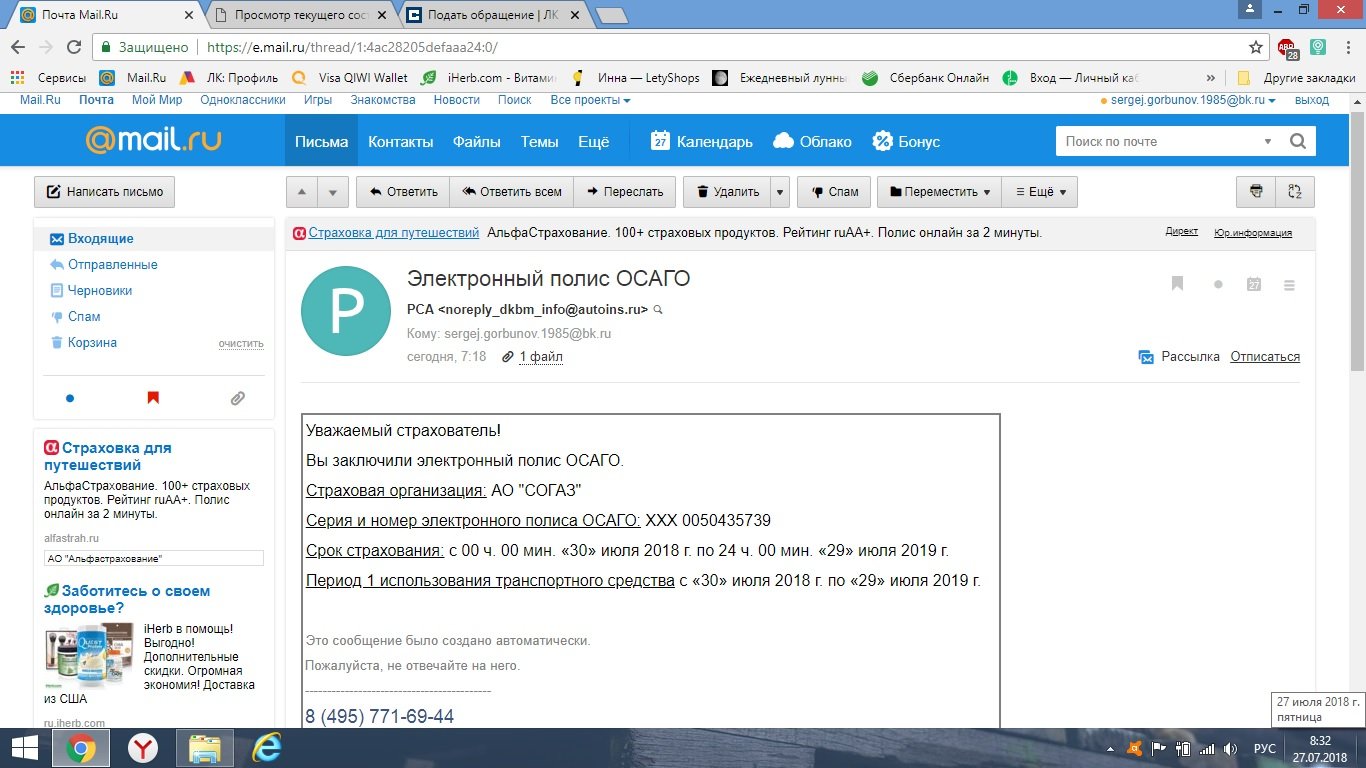The height and width of the screenshot is (768, 1366).
Task: Filter messages with attachments paperclip icon
Action: 237,398
